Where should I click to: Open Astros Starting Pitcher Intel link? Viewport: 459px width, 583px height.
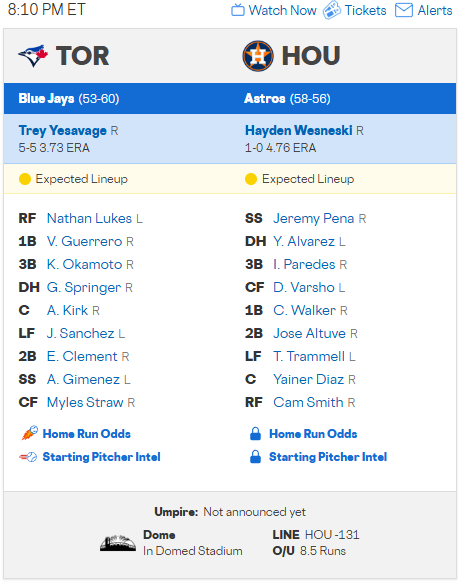(x=328, y=457)
